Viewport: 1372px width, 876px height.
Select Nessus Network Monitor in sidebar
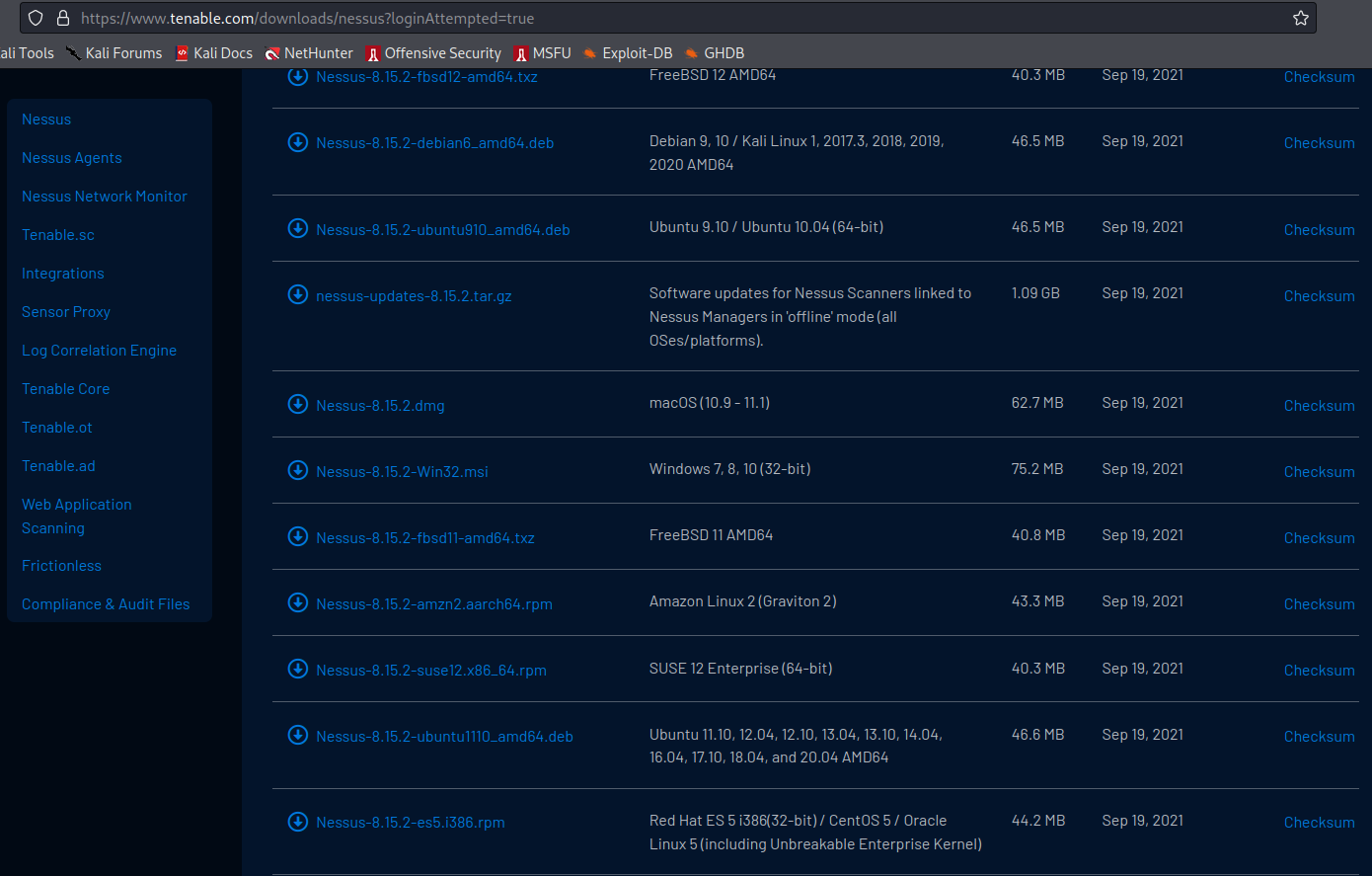click(105, 197)
